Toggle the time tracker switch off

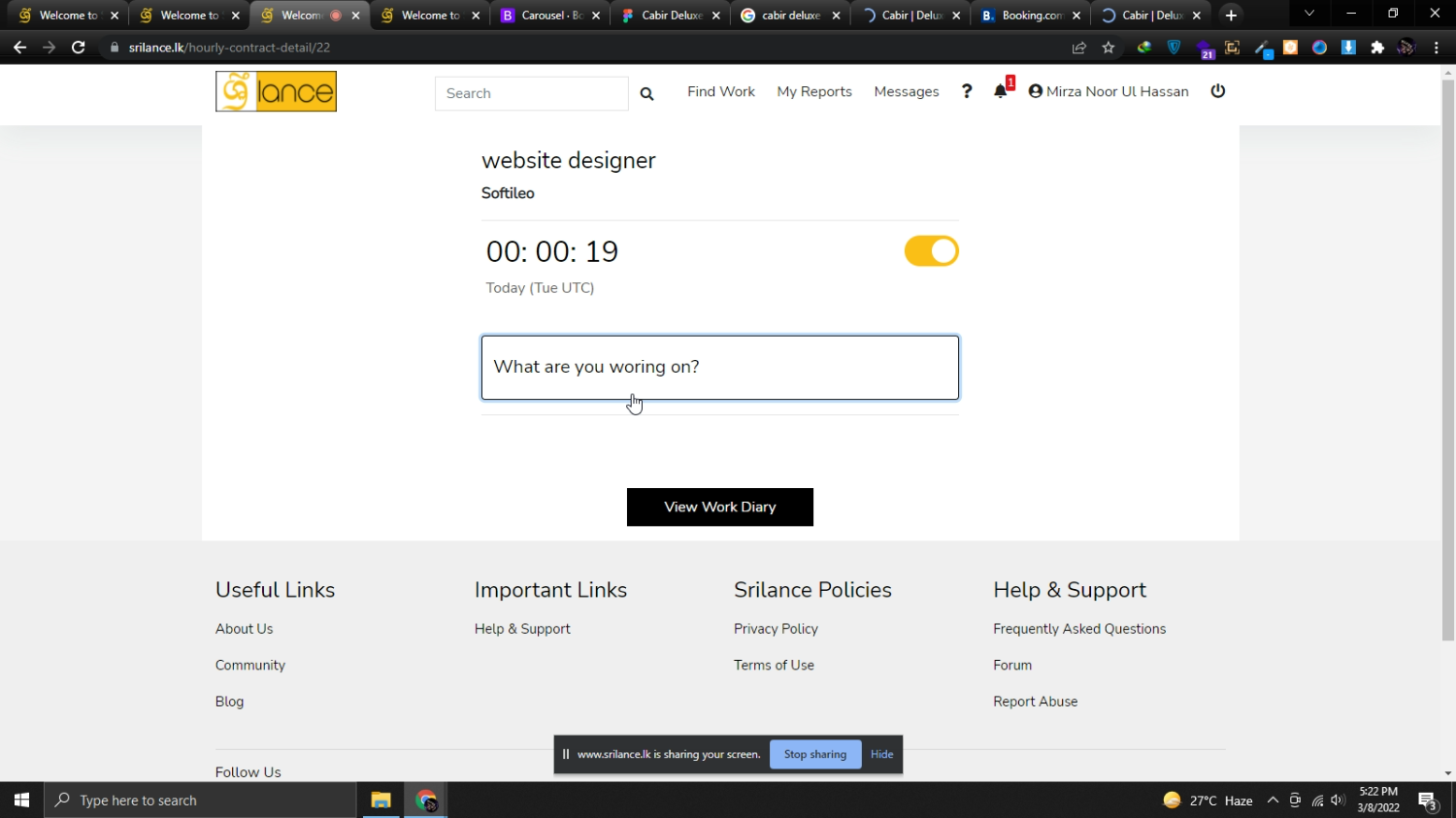[931, 251]
